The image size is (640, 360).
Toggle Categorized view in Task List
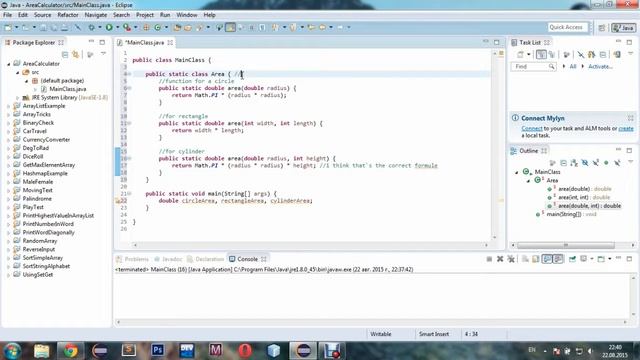(x=541, y=54)
